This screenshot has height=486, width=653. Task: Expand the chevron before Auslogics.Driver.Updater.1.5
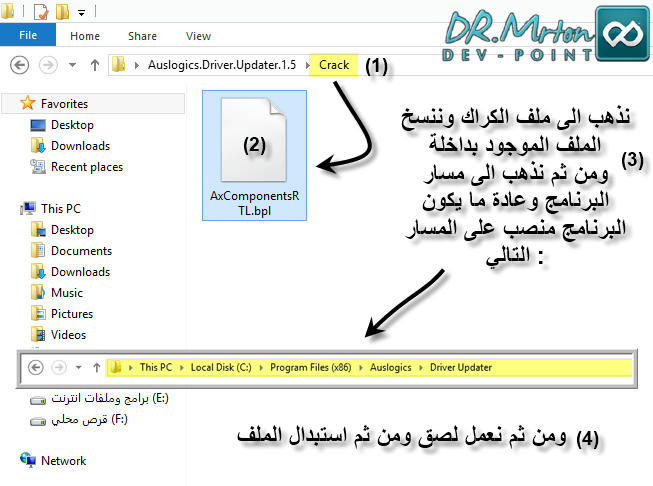pos(137,65)
